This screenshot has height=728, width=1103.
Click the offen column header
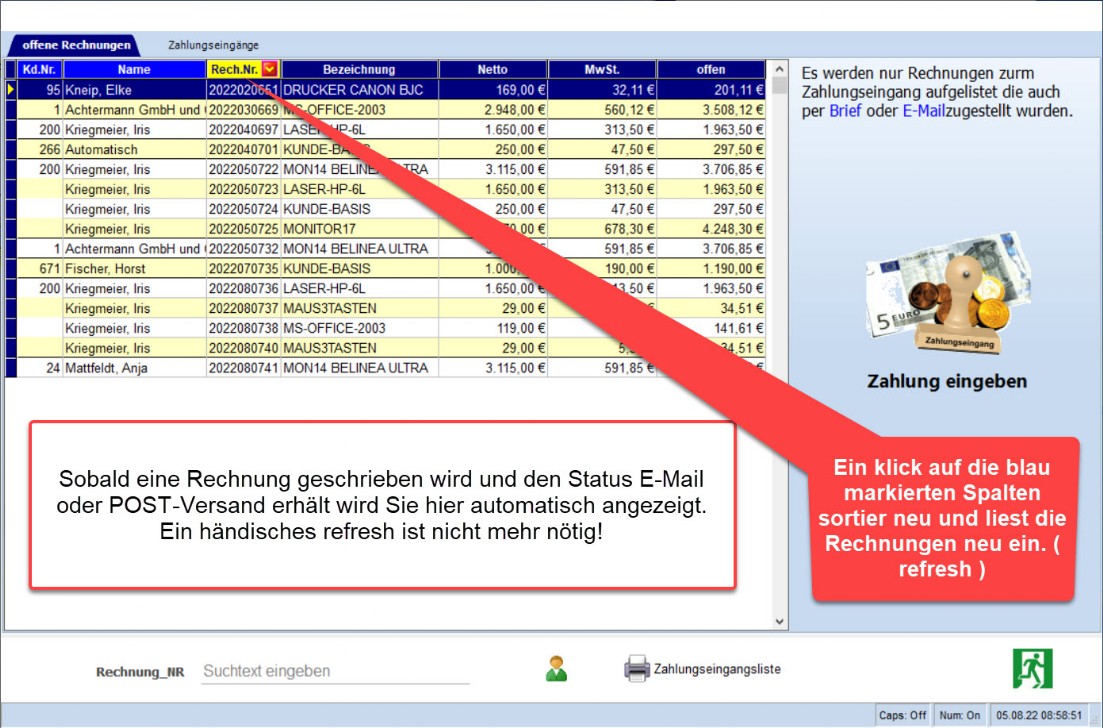[x=711, y=69]
